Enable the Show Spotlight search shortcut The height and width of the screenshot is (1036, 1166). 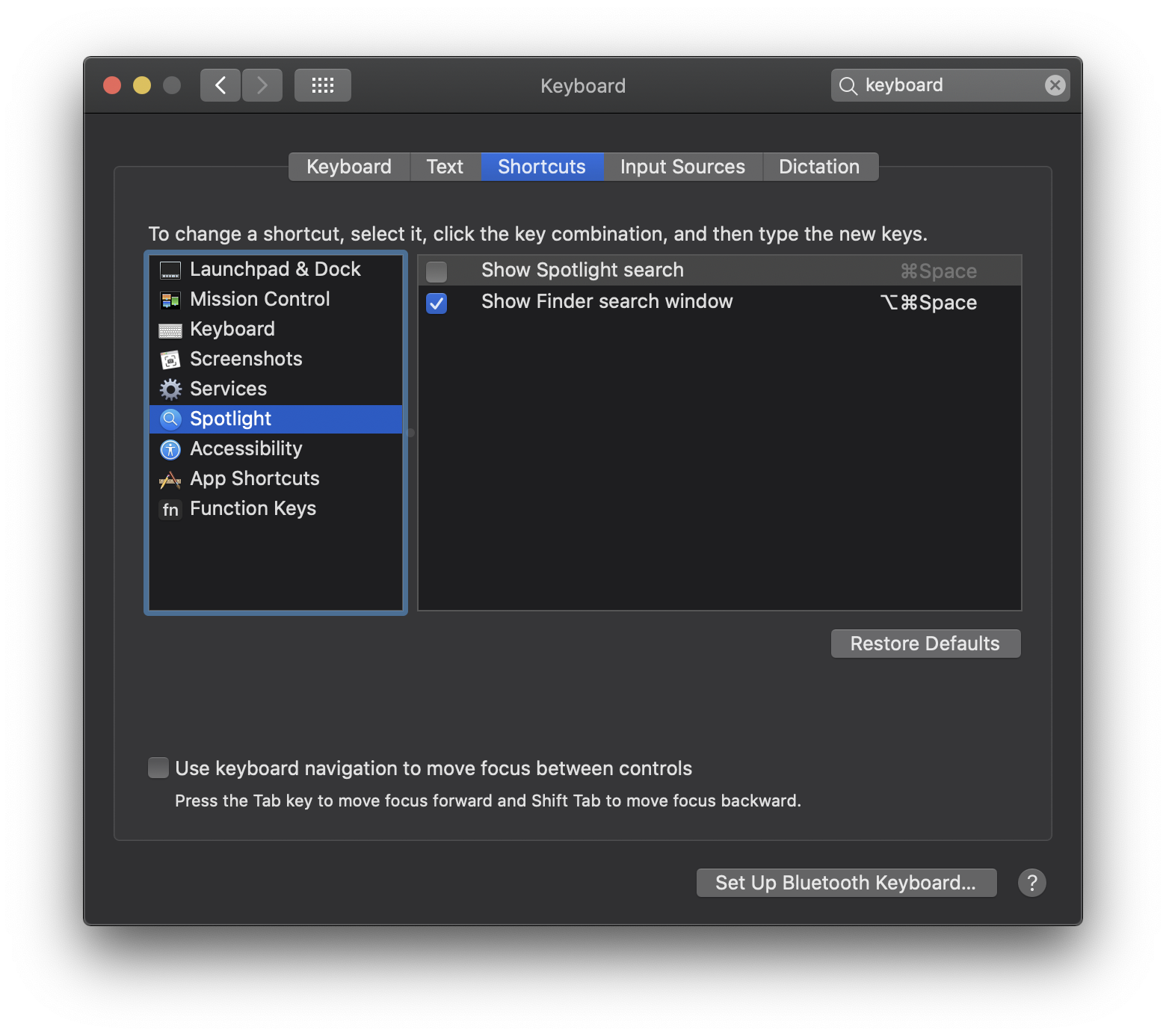pyautogui.click(x=436, y=271)
